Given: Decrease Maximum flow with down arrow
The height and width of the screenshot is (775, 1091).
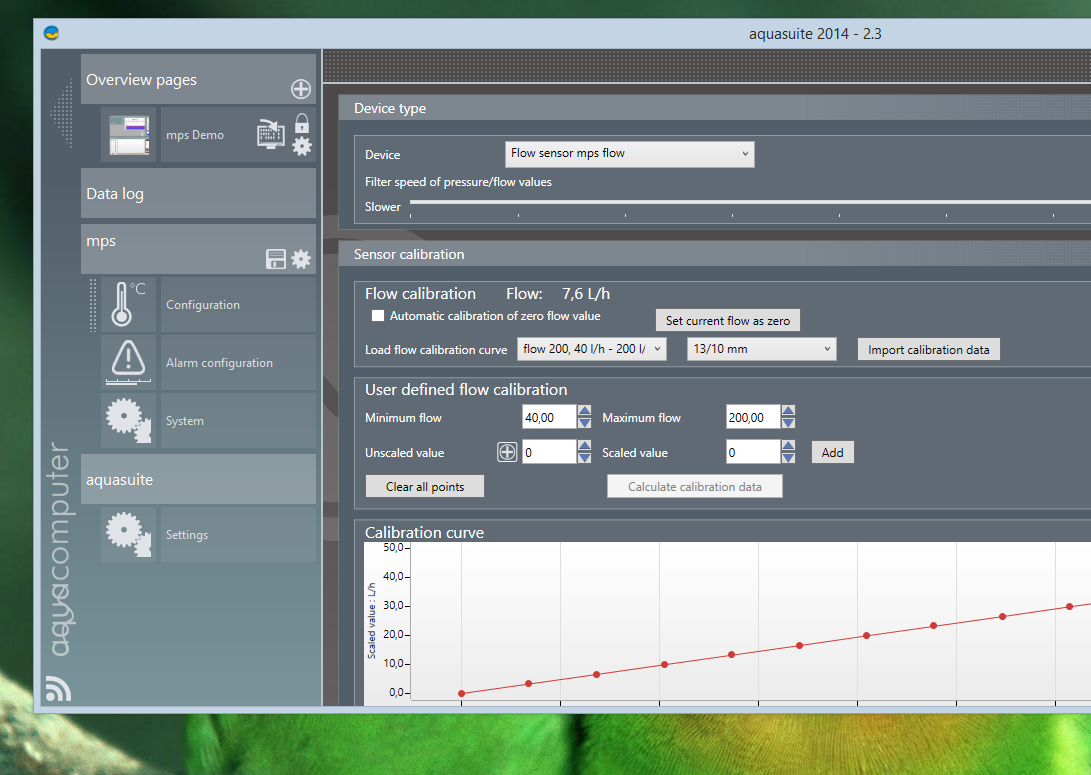Looking at the screenshot, I should point(788,423).
